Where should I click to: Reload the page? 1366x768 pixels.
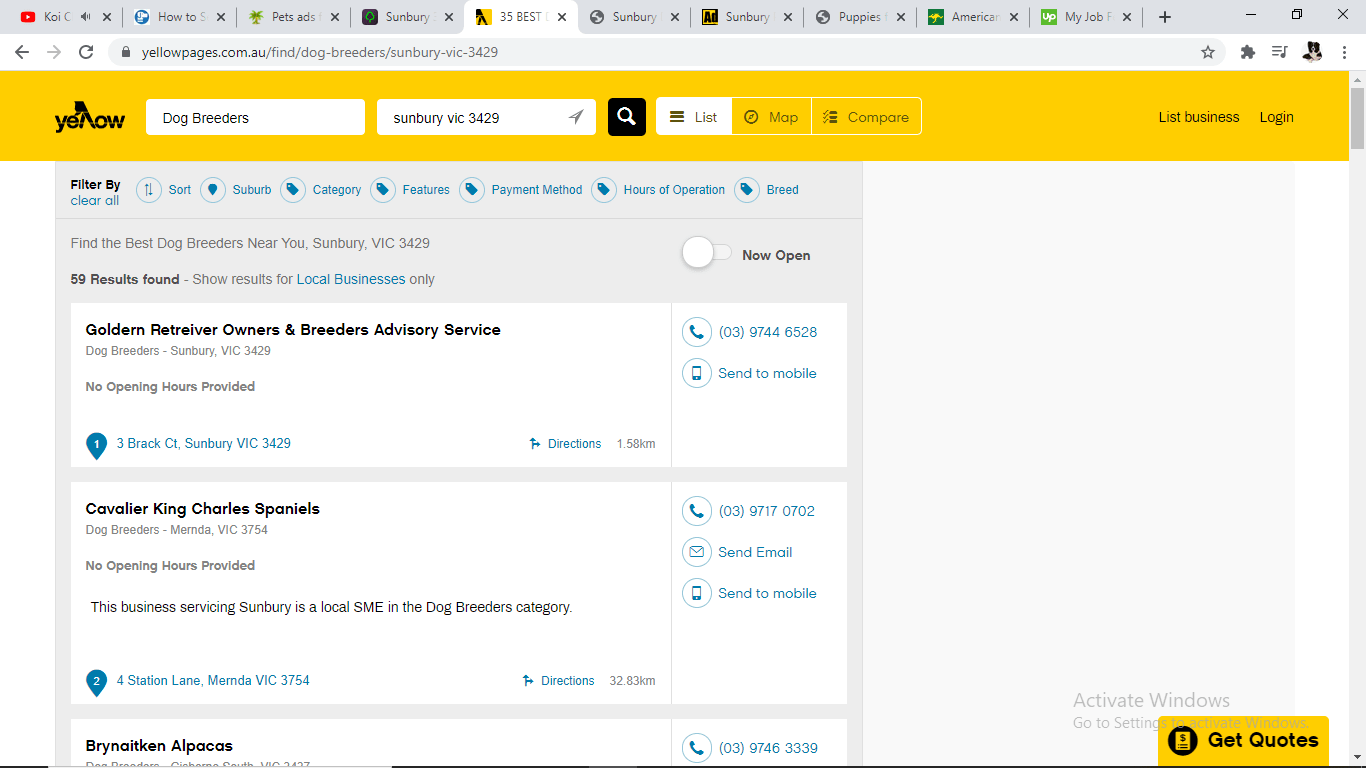(86, 52)
